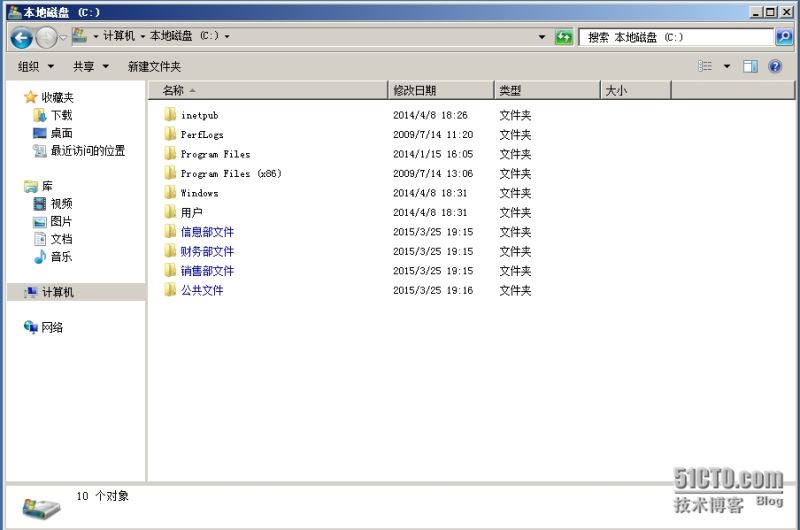Viewport: 800px width, 530px height.
Task: Open the 共享 toolbar menu
Action: [90, 66]
